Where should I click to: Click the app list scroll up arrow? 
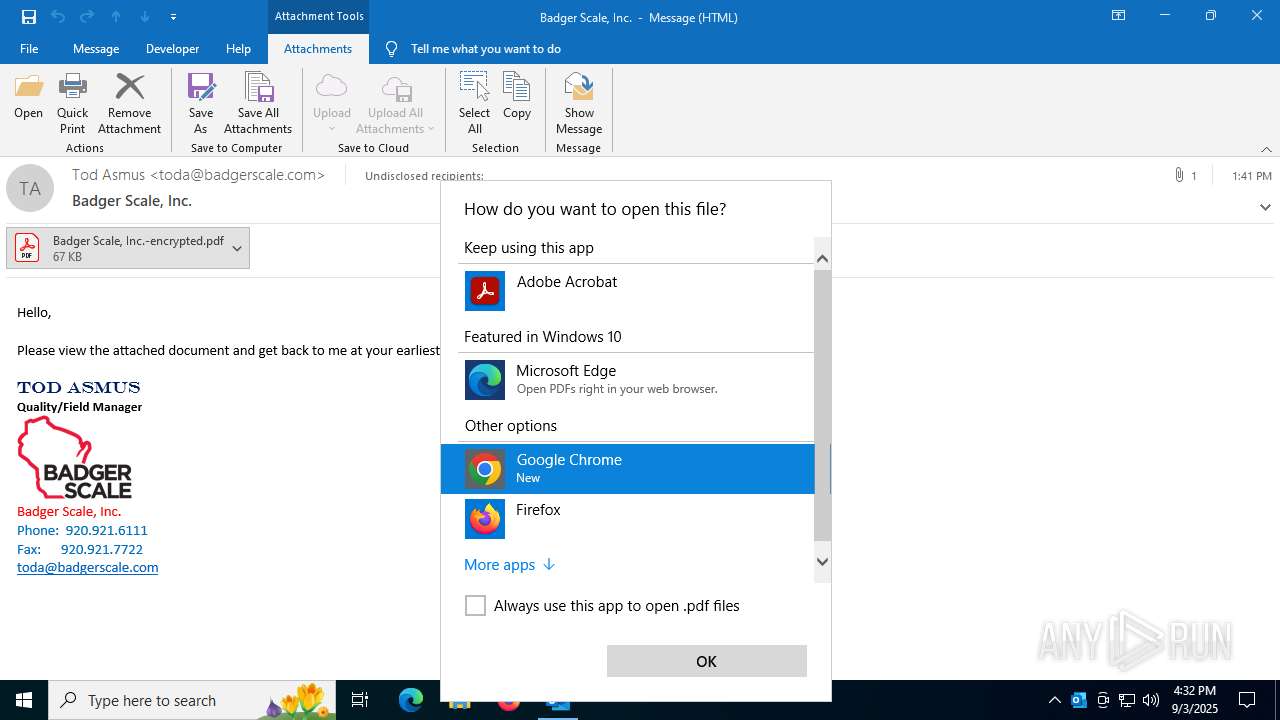click(x=822, y=258)
